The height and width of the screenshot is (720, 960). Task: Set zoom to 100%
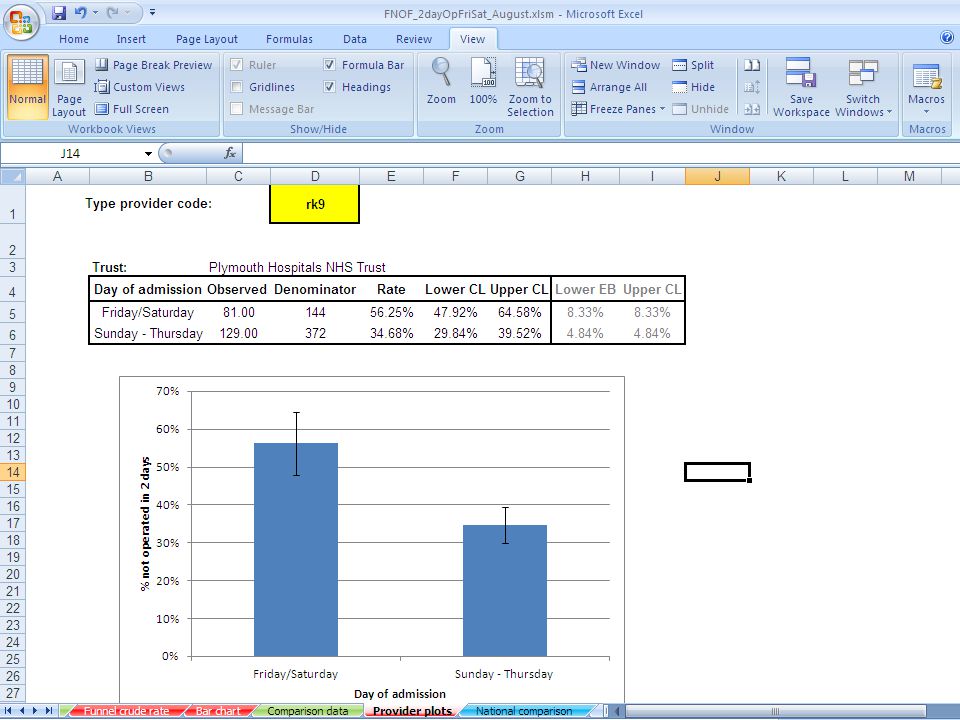click(x=483, y=81)
